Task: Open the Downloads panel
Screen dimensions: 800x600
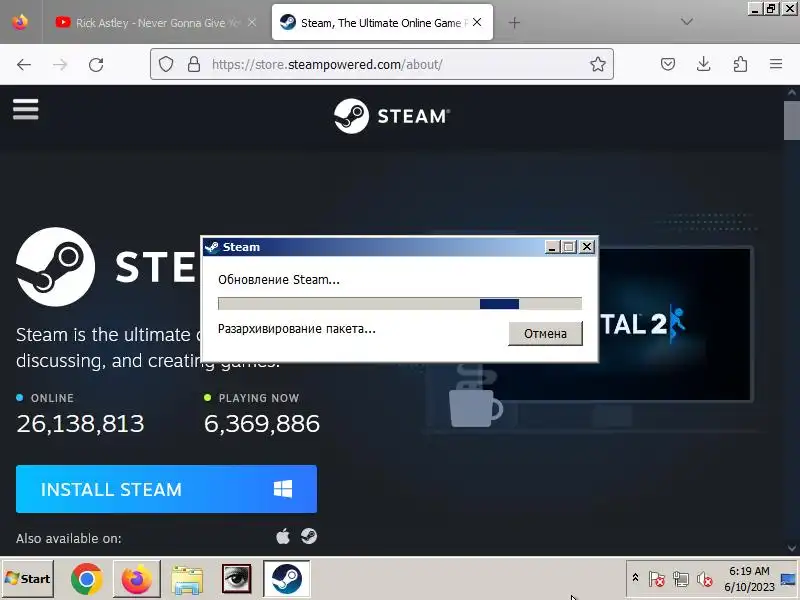Action: coord(704,64)
